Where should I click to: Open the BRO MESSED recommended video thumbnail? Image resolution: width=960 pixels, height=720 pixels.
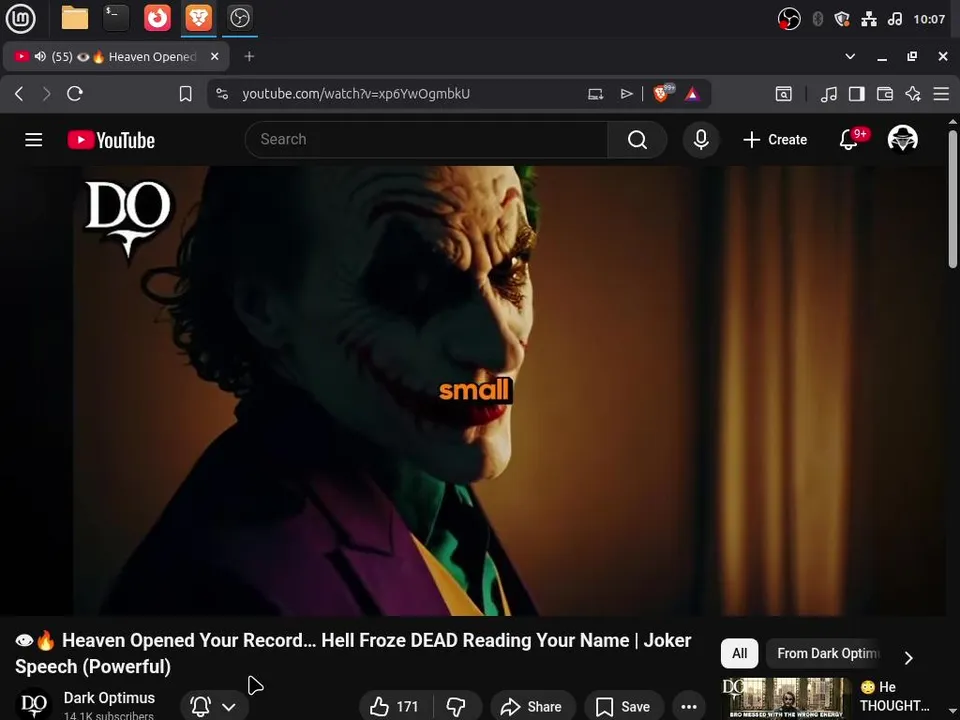pyautogui.click(x=786, y=698)
